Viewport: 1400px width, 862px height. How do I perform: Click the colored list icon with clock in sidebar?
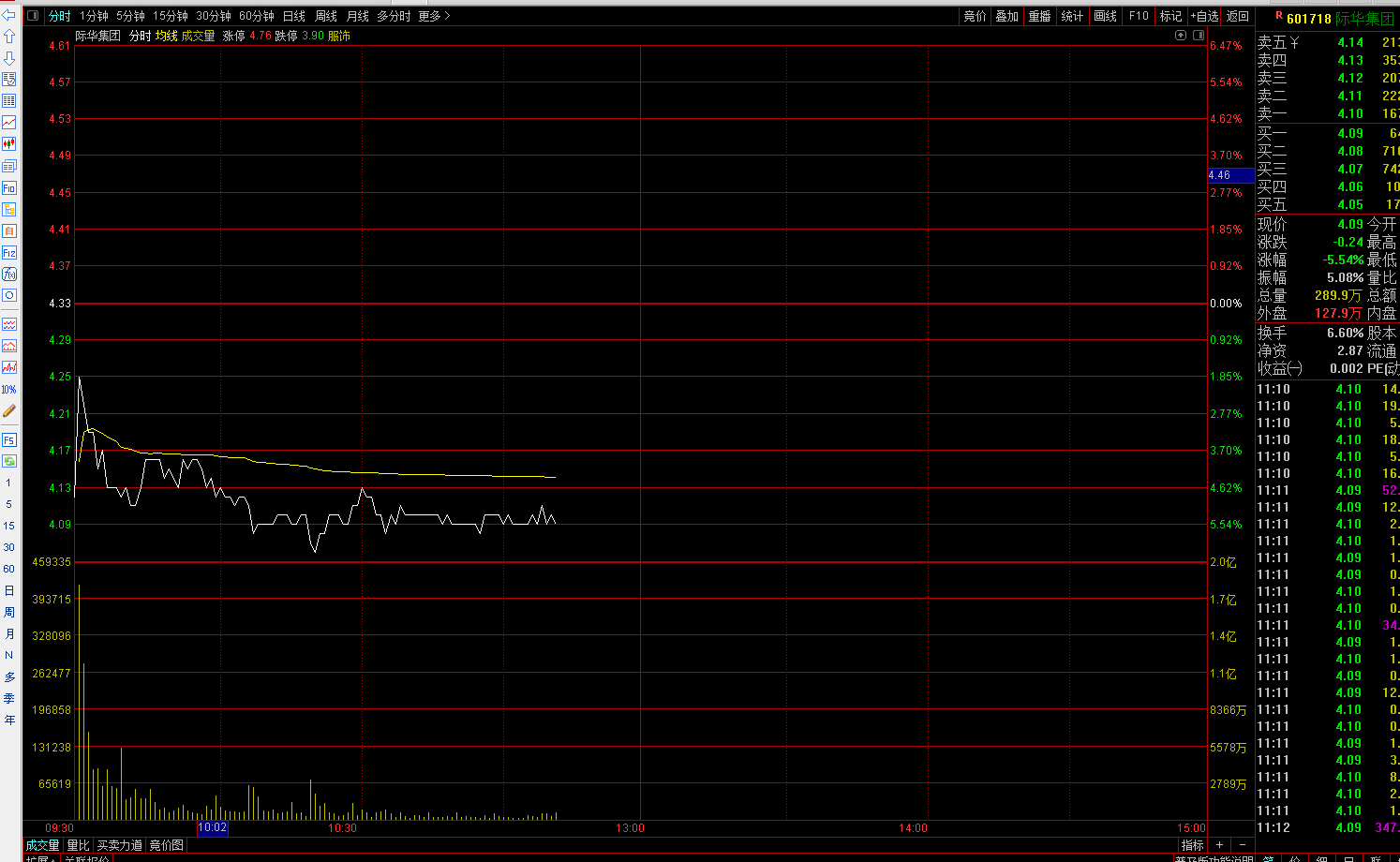(x=8, y=80)
